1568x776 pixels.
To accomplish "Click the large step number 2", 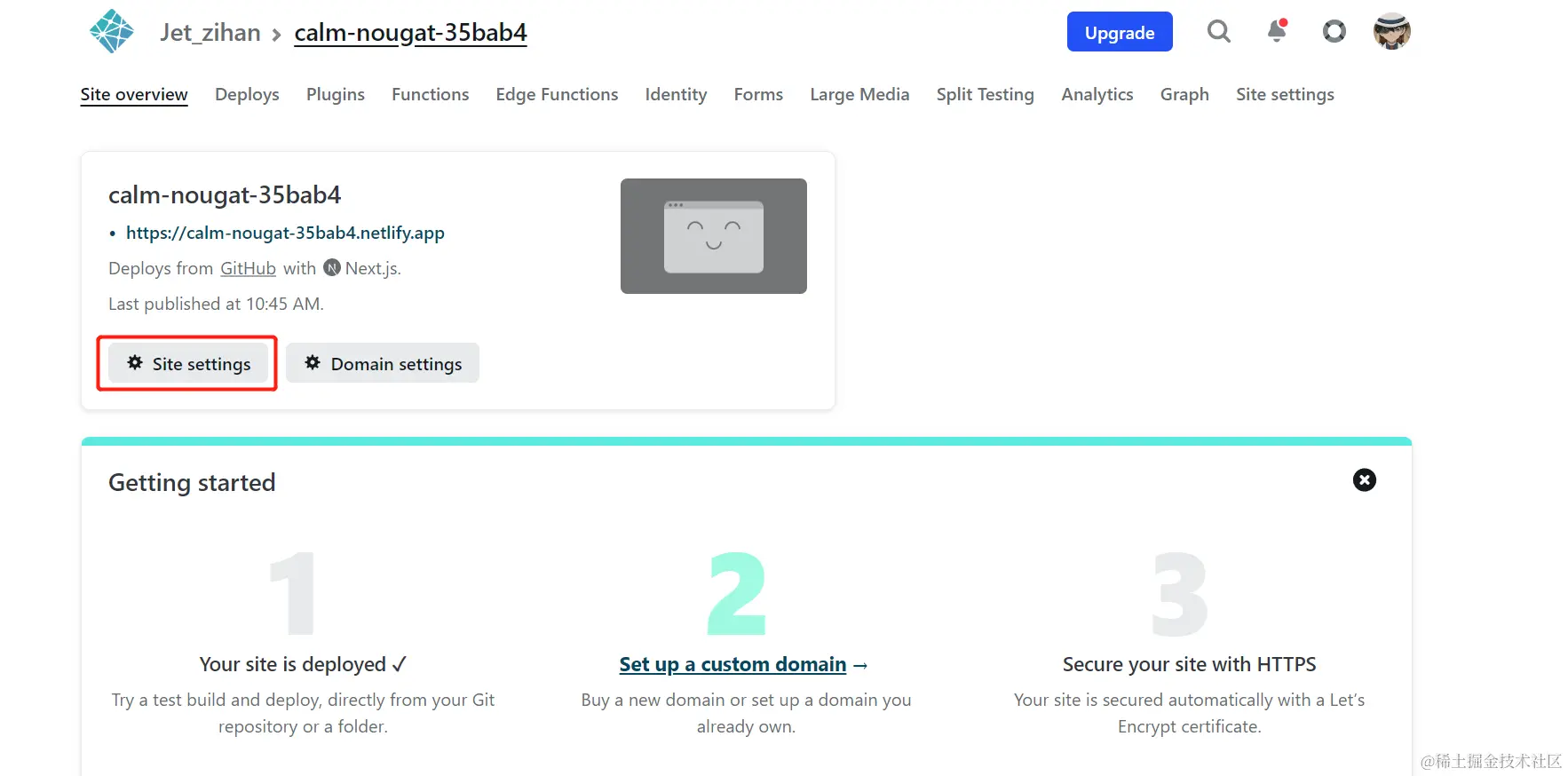I will tap(736, 593).
